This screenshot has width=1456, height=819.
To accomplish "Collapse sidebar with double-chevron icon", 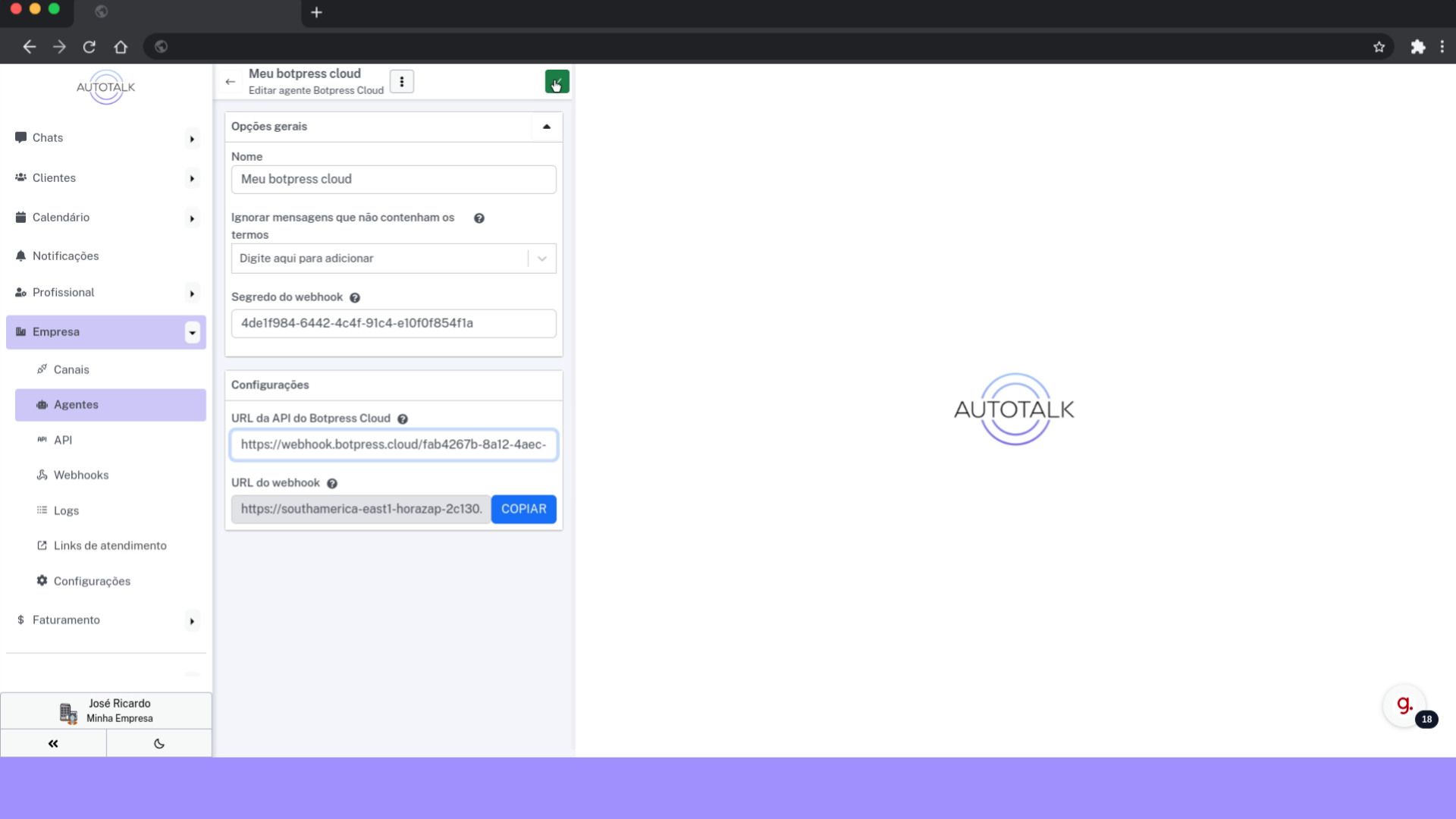I will 53,744.
